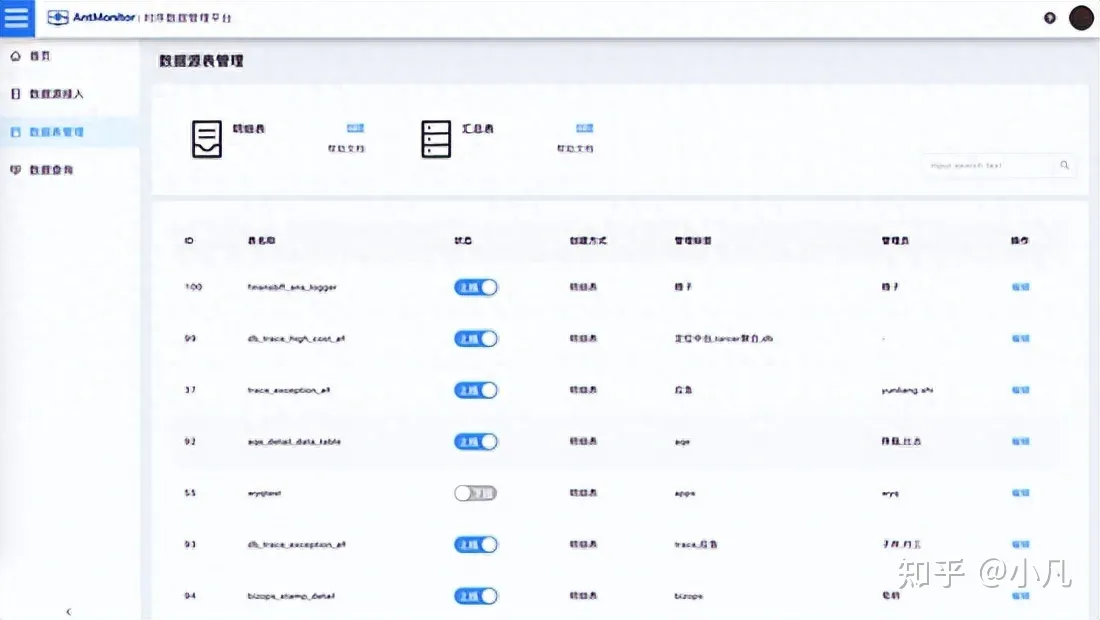Image resolution: width=1100 pixels, height=620 pixels.
Task: Click the edit link for aqs_detail_data_table
Action: [x=1021, y=442]
